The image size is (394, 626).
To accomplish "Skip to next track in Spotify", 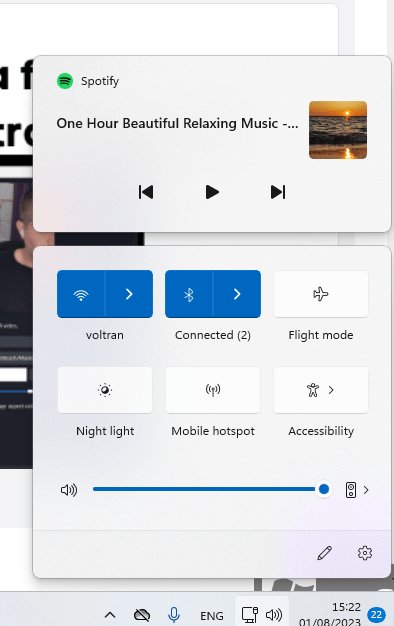I will click(x=278, y=192).
